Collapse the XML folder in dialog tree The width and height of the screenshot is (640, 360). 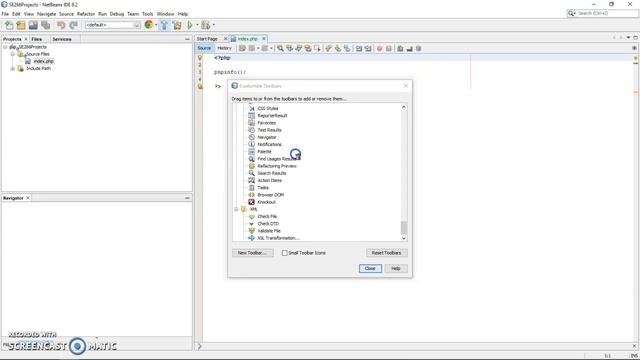236,209
